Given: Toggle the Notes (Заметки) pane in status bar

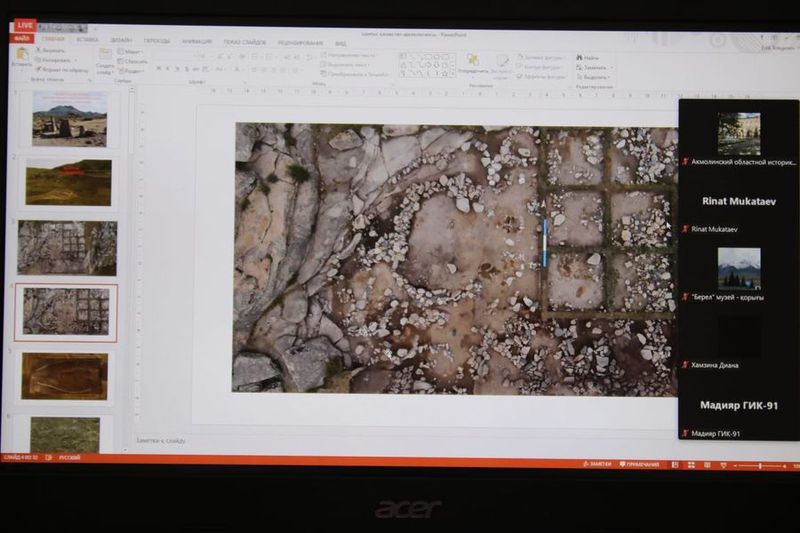Looking at the screenshot, I should pyautogui.click(x=598, y=465).
